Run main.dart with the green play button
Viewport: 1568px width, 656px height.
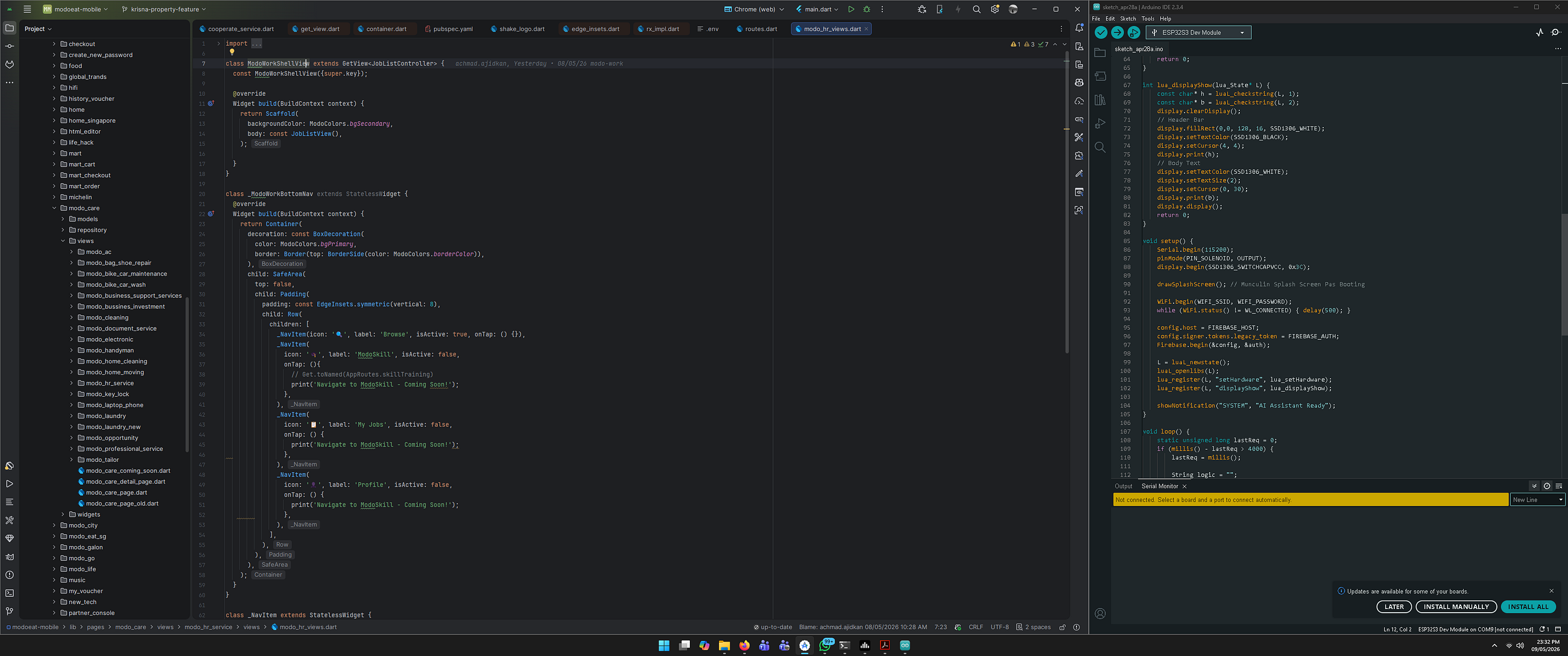coord(851,9)
